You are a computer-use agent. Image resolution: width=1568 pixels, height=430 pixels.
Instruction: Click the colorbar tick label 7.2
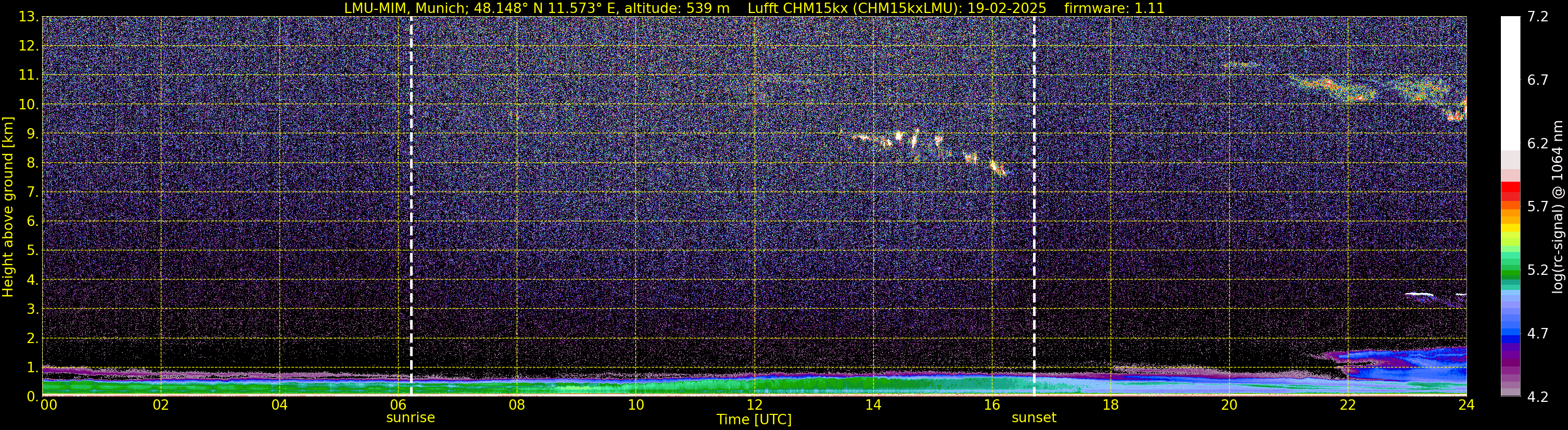[1538, 17]
